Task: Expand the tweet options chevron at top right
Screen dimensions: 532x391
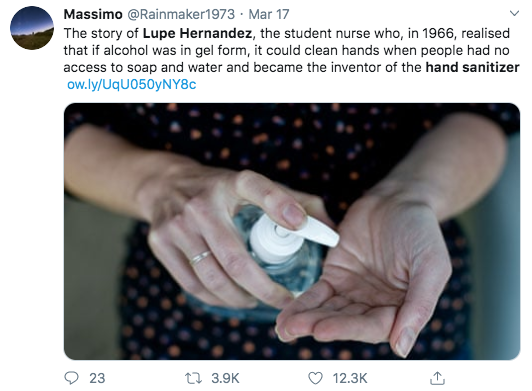Action: pyautogui.click(x=515, y=14)
